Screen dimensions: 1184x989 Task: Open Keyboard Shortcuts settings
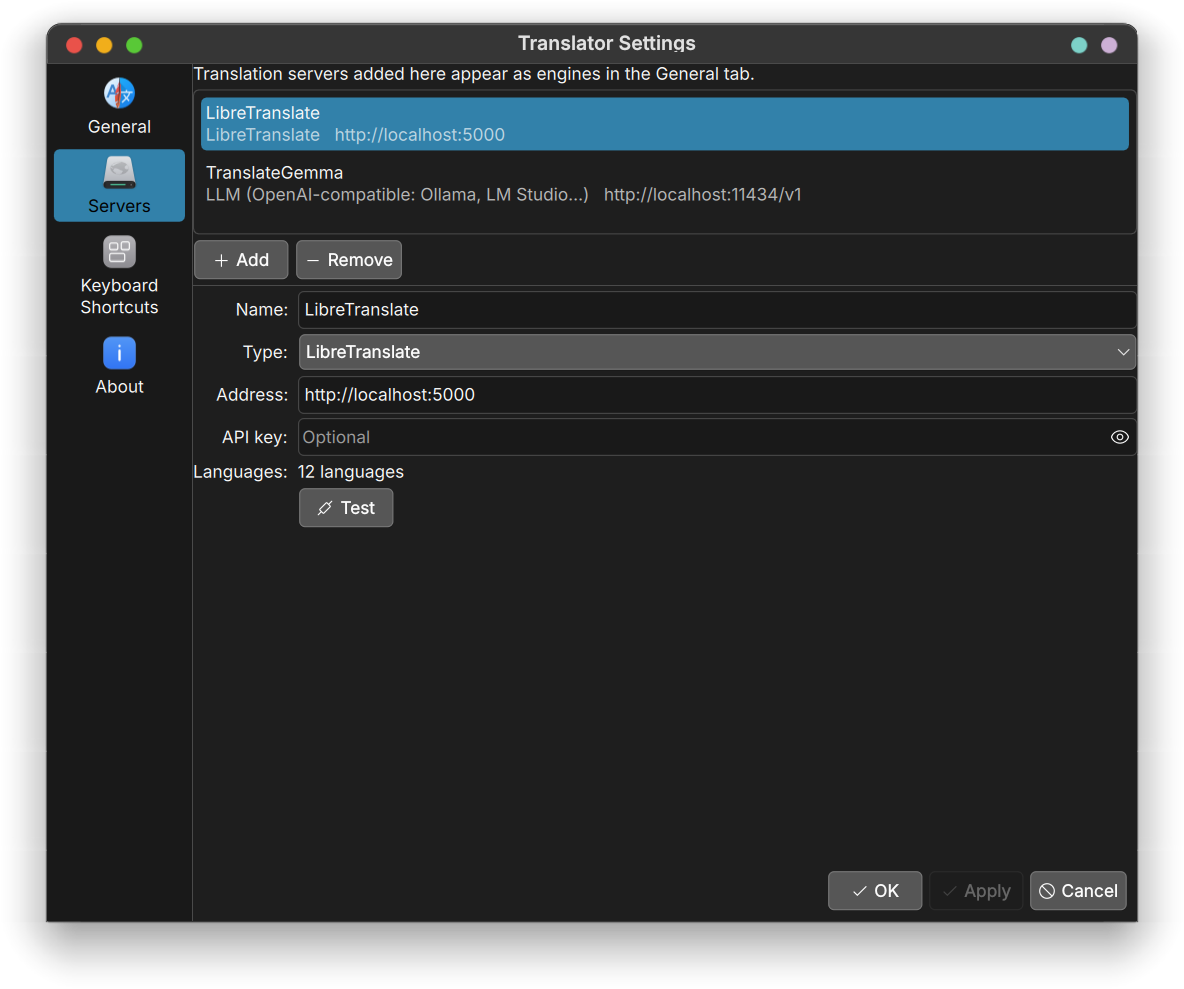coord(119,276)
